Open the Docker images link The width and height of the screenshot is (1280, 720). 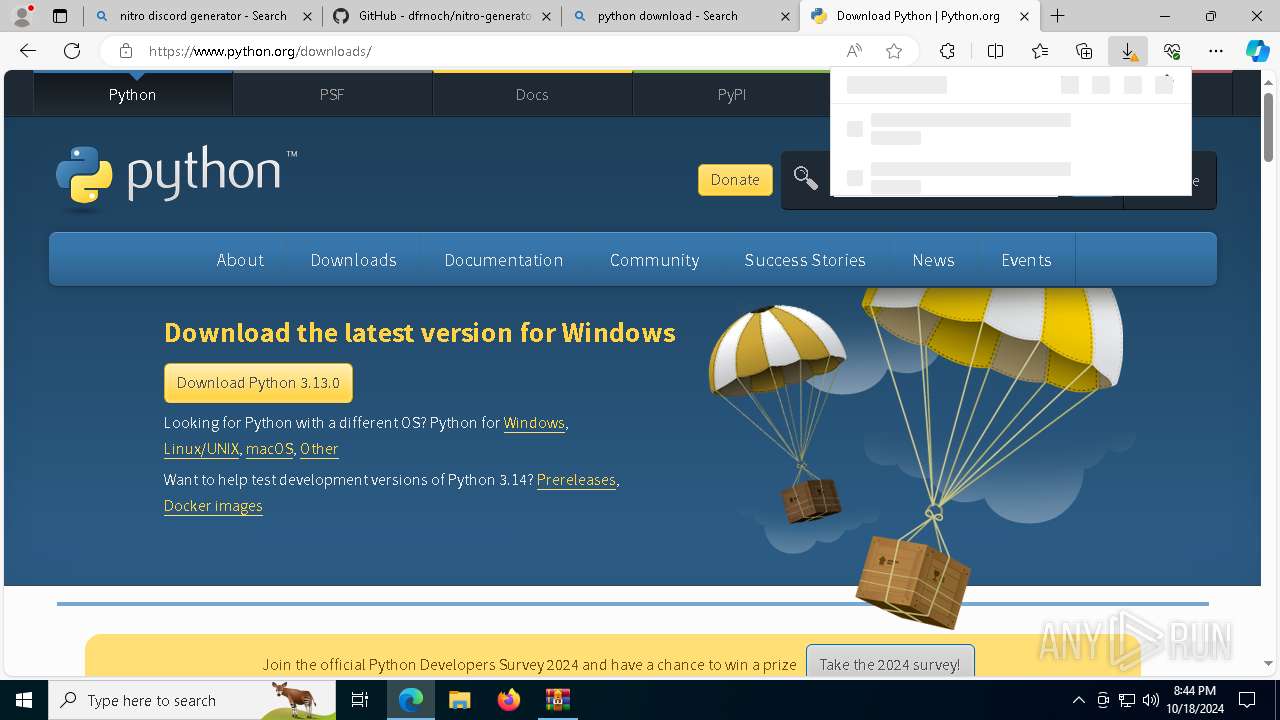213,506
